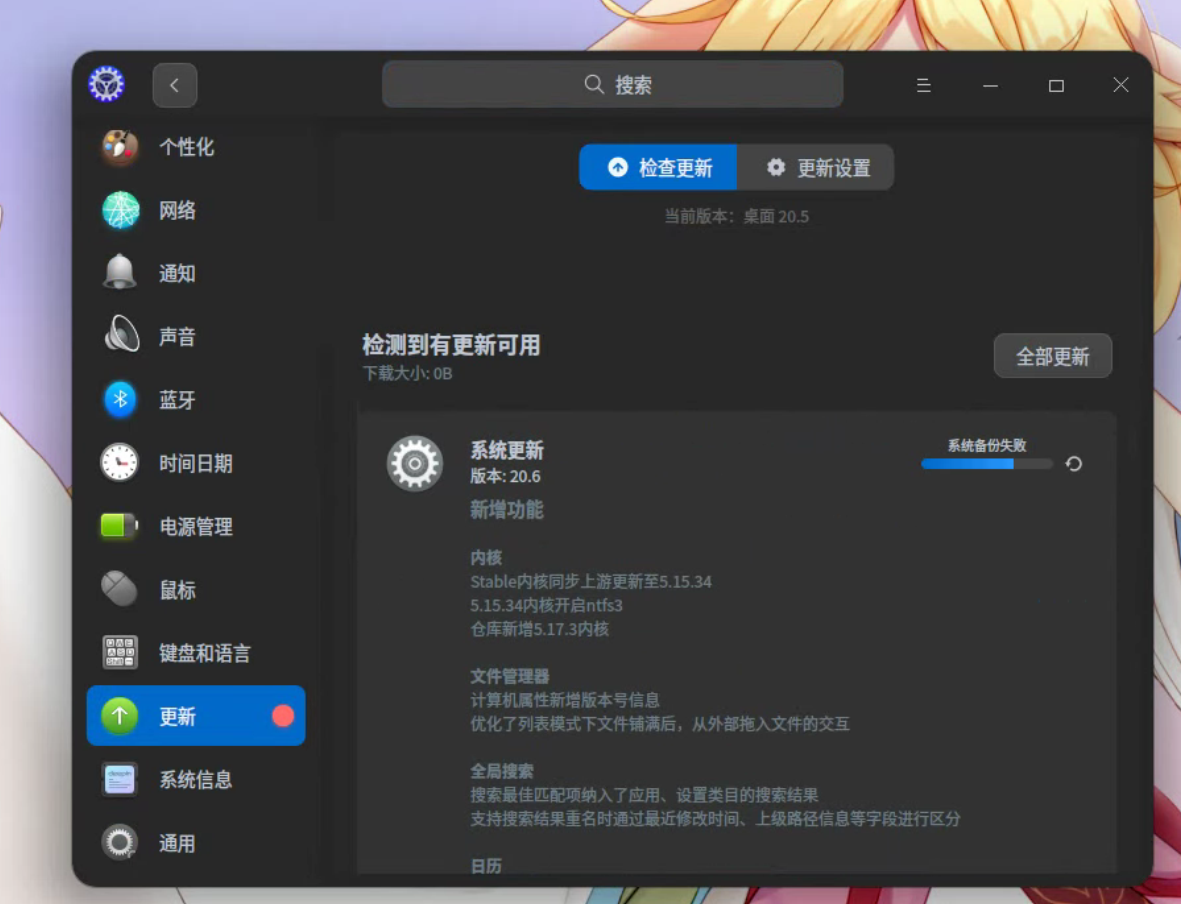Open Mouse (鼠标) settings icon

pos(120,589)
